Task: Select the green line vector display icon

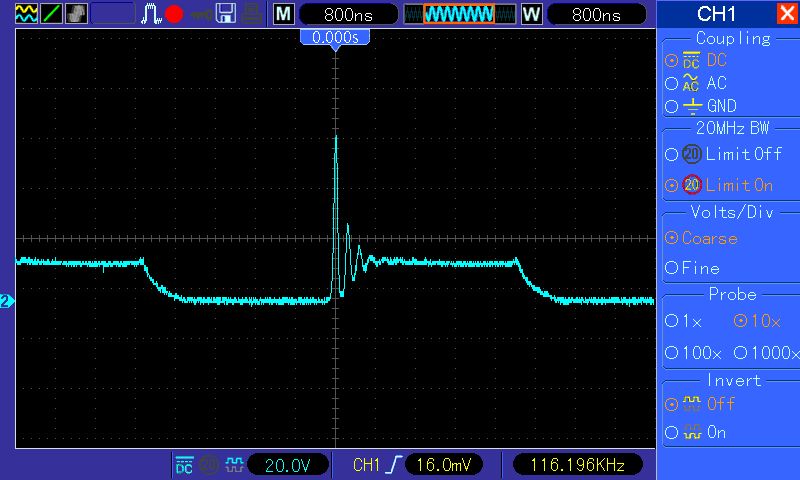Action: click(51, 14)
